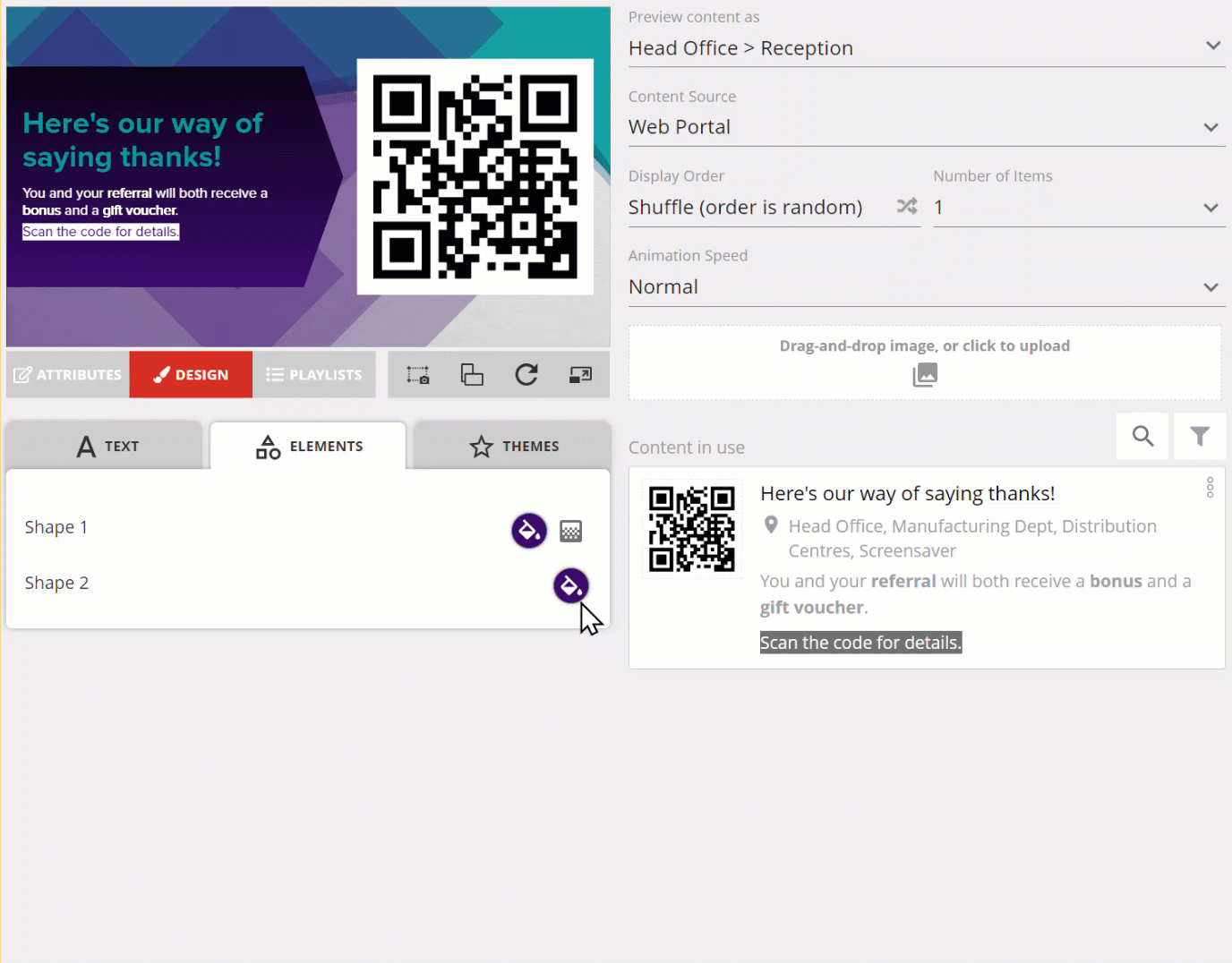Expand the Content Source dropdown
The image size is (1232, 963).
927,127
